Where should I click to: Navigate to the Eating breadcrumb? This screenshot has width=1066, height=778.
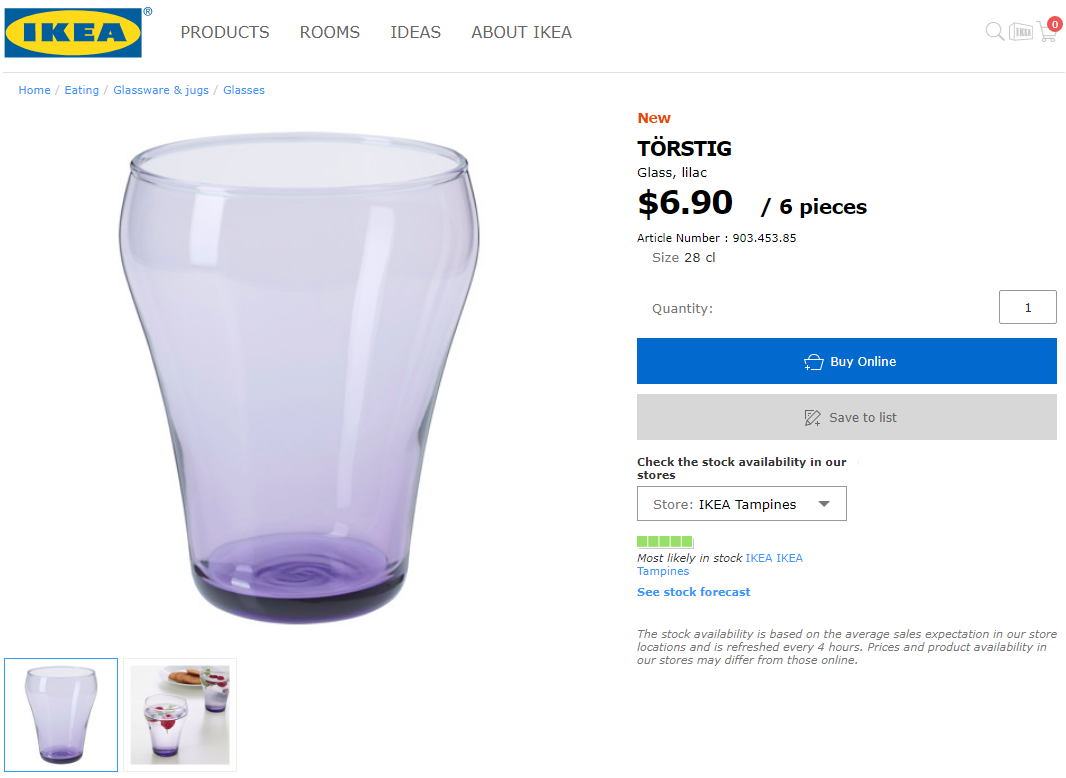tap(82, 90)
